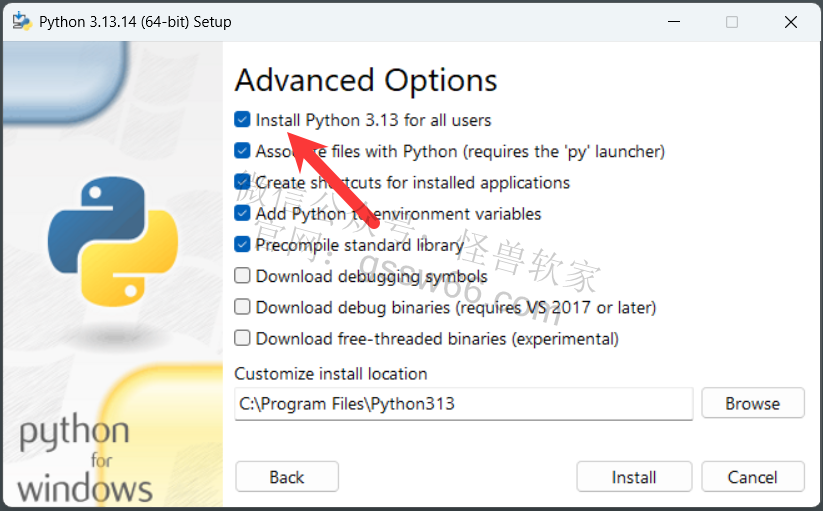The image size is (823, 511).
Task: Go to previous page with Back
Action: 287,477
